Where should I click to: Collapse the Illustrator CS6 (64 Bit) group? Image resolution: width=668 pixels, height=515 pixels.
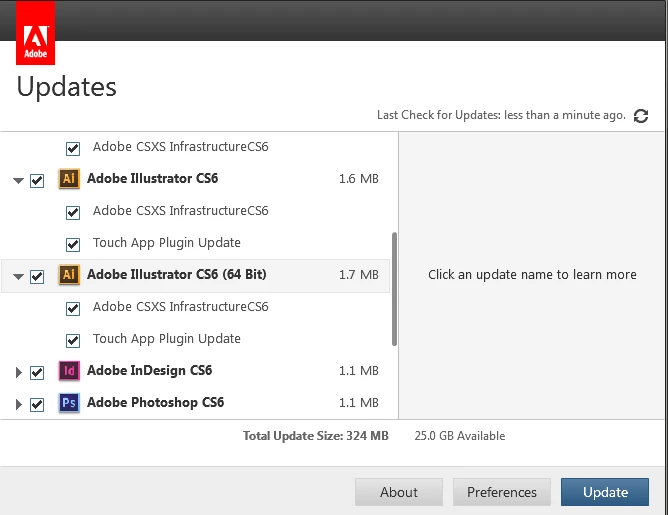coord(18,277)
